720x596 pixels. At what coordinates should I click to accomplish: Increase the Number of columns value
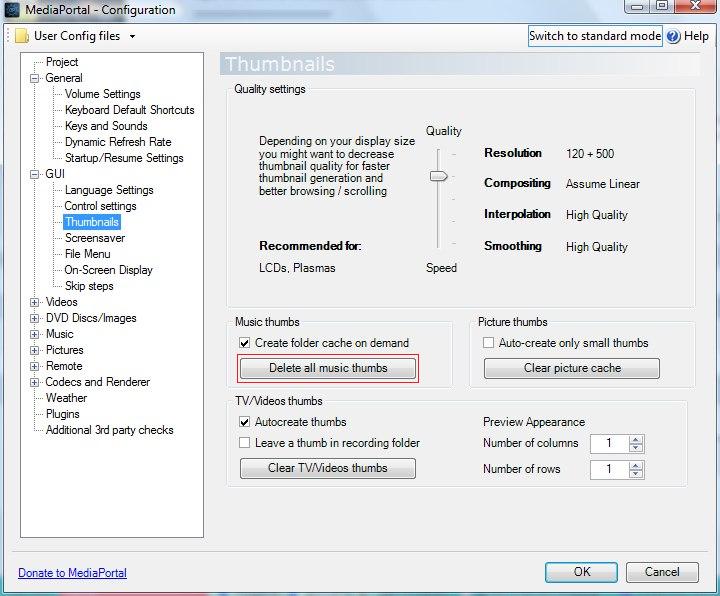(x=637, y=439)
